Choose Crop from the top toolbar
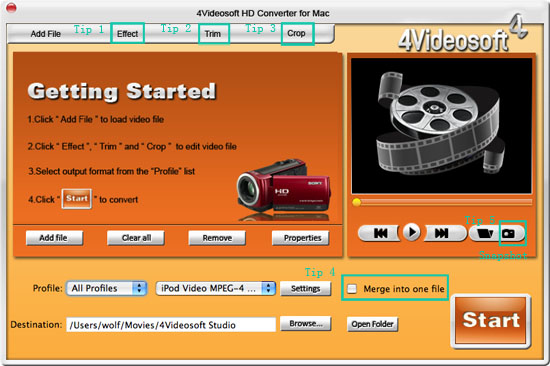This screenshot has width=550, height=366. point(297,33)
